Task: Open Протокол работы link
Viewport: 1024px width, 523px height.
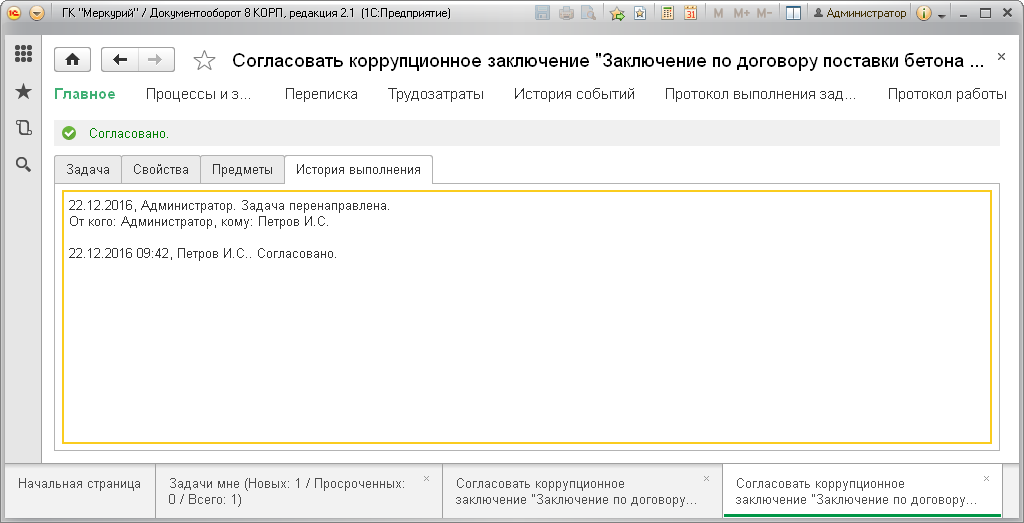Action: pos(947,94)
